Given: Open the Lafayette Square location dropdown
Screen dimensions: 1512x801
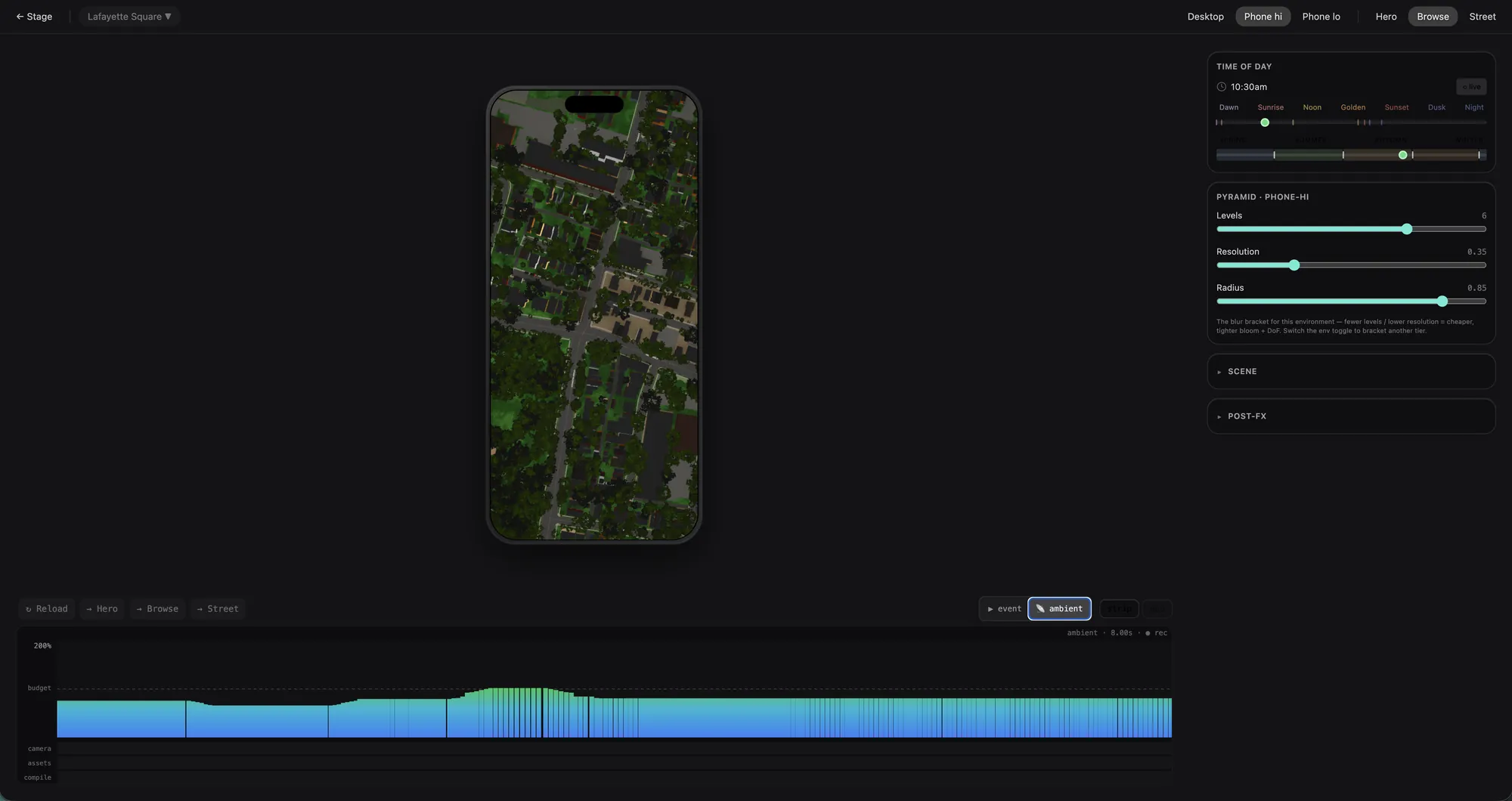Looking at the screenshot, I should click(129, 17).
